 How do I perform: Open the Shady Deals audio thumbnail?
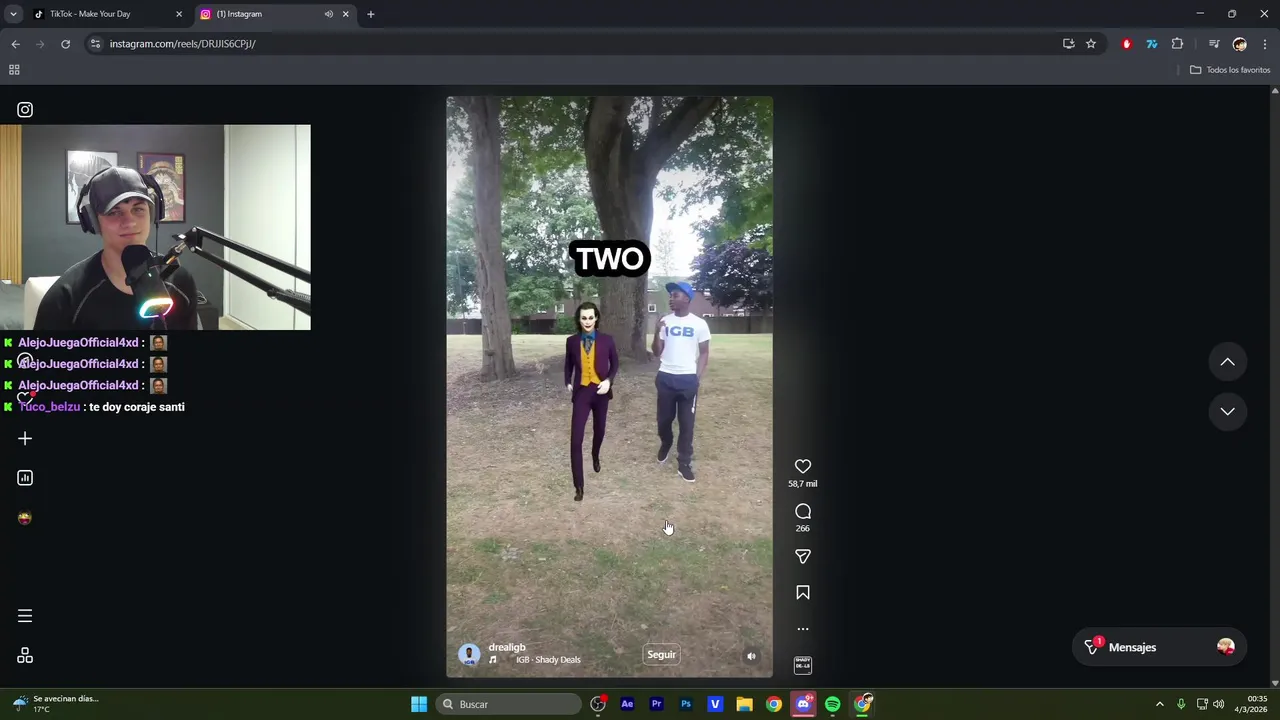click(802, 665)
